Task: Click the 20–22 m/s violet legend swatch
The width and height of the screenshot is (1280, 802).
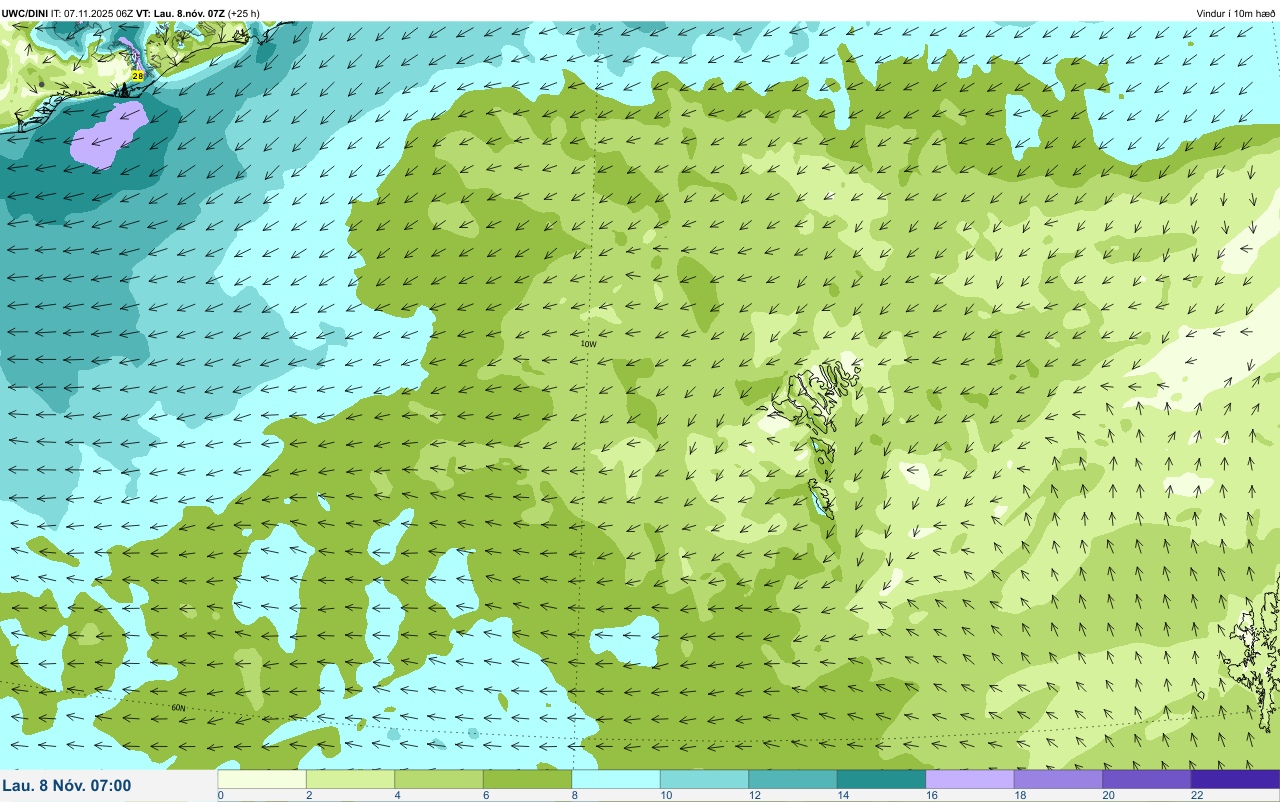Action: click(x=1147, y=779)
